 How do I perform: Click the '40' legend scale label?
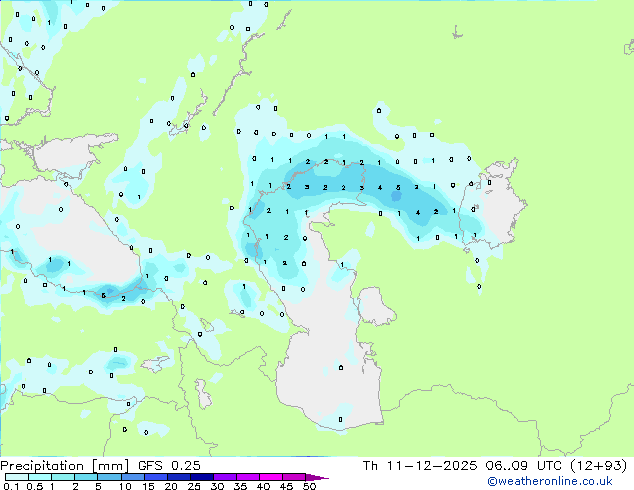(263, 486)
